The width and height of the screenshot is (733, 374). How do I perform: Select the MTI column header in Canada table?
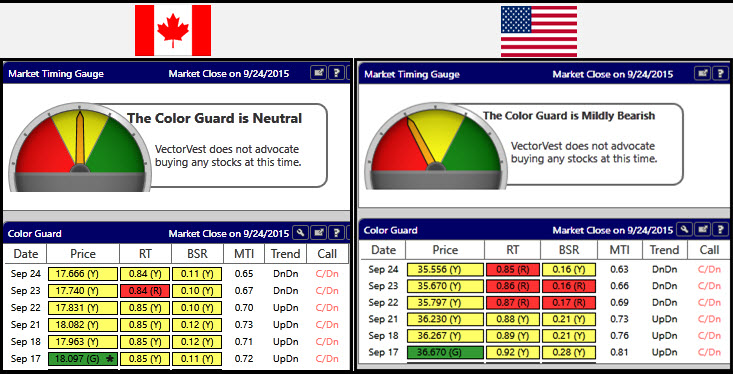(244, 254)
